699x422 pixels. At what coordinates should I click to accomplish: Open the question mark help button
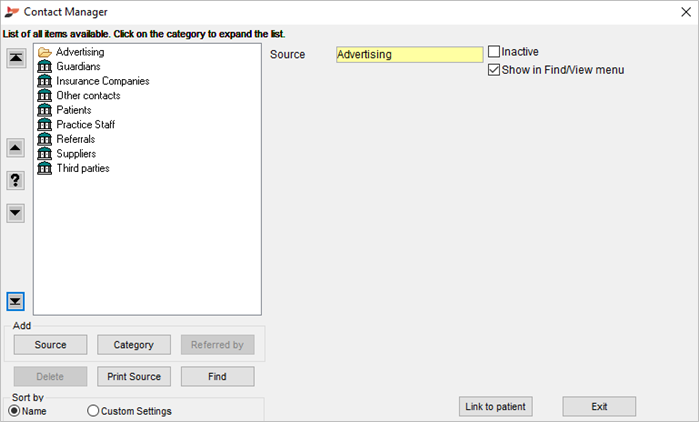16,180
